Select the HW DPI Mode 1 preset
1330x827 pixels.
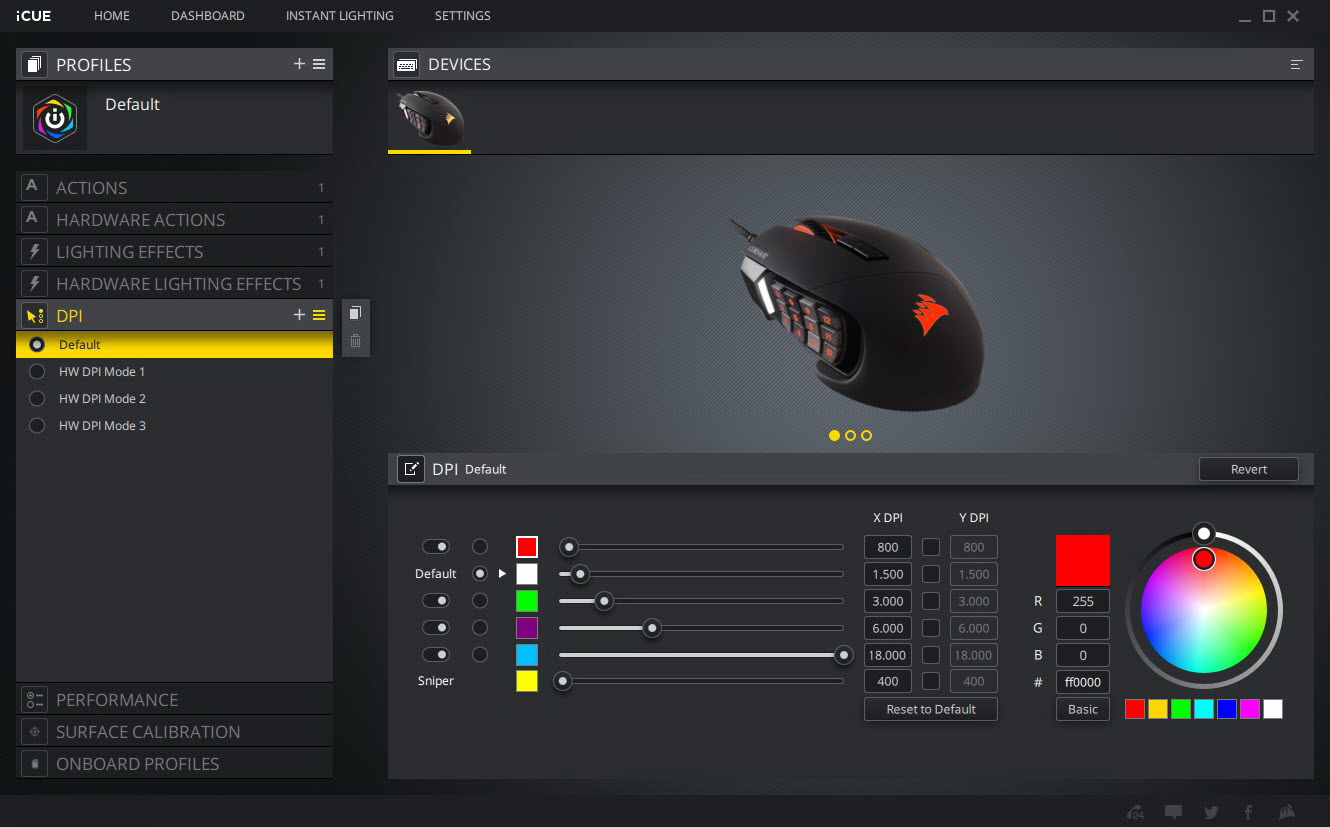(x=175, y=371)
